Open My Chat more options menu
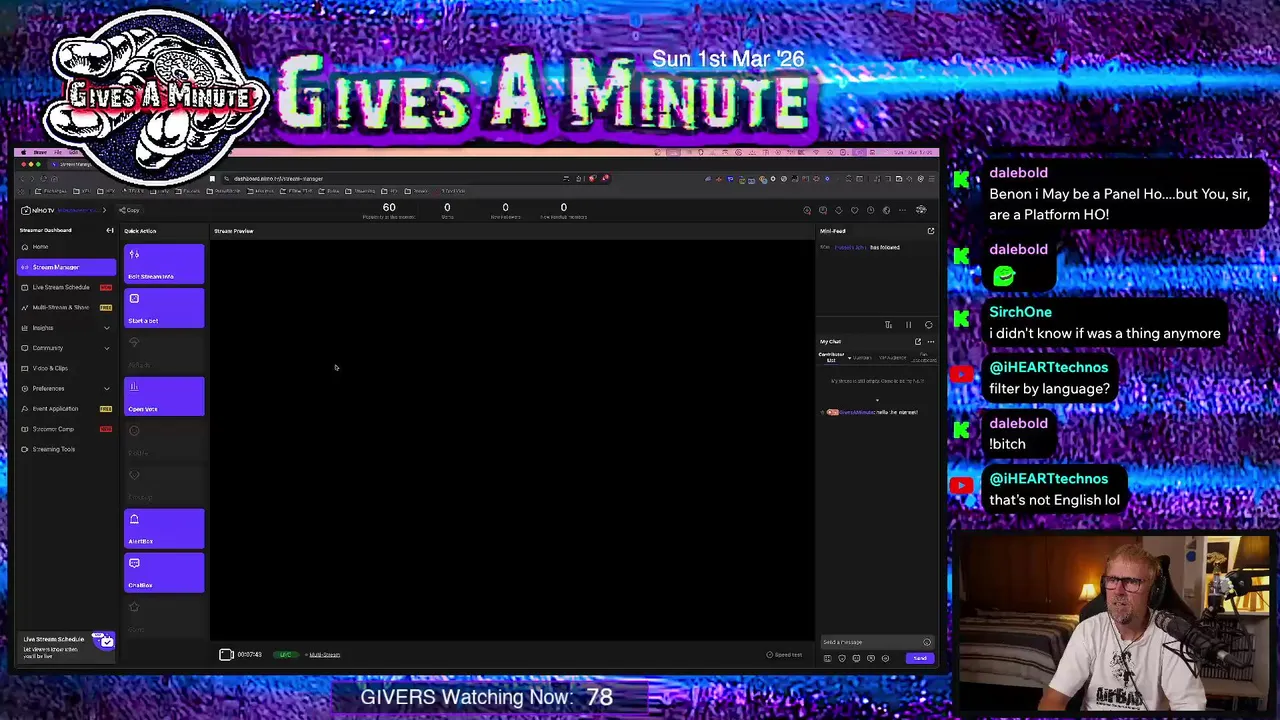Image resolution: width=1280 pixels, height=720 pixels. click(931, 342)
